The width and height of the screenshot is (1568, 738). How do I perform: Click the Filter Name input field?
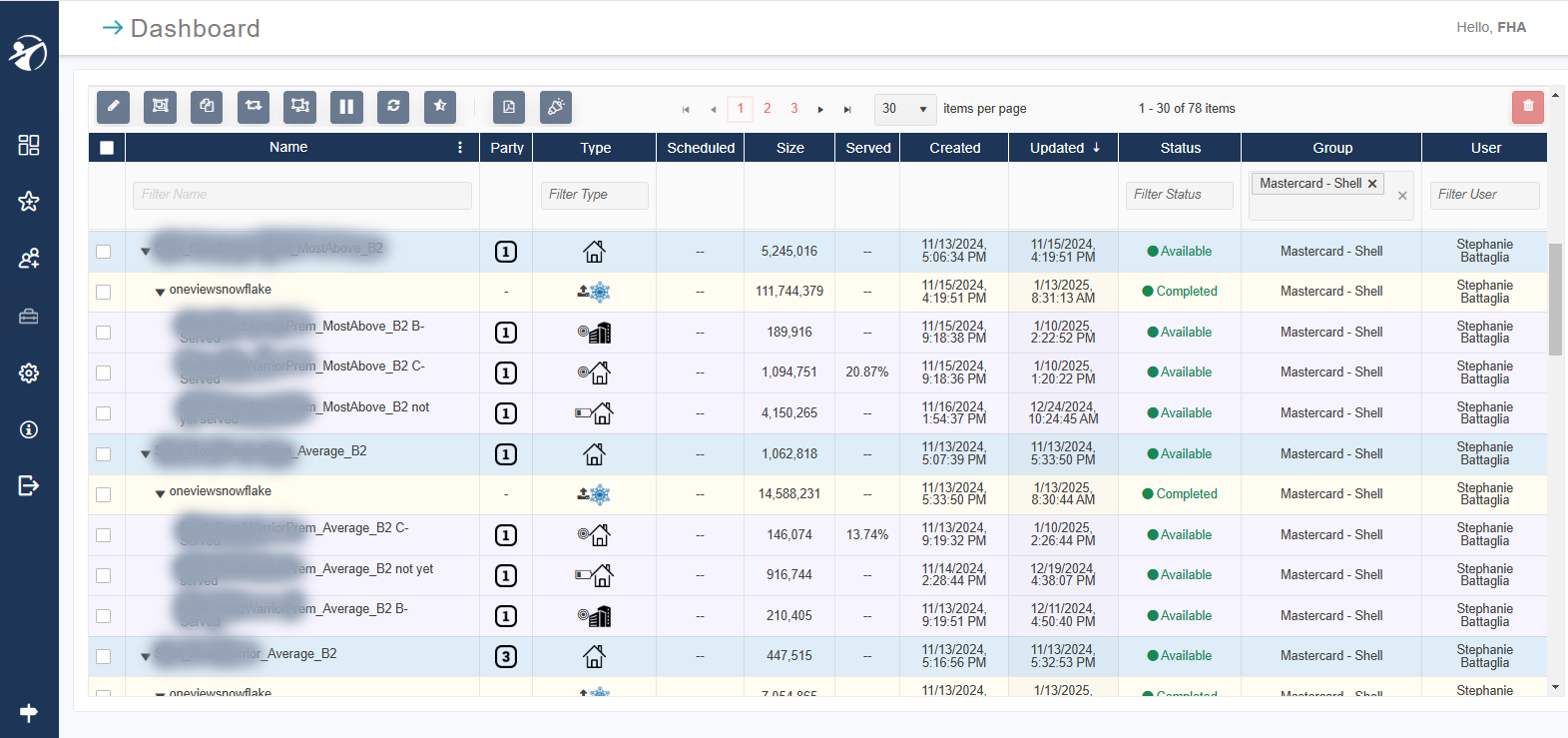point(301,195)
